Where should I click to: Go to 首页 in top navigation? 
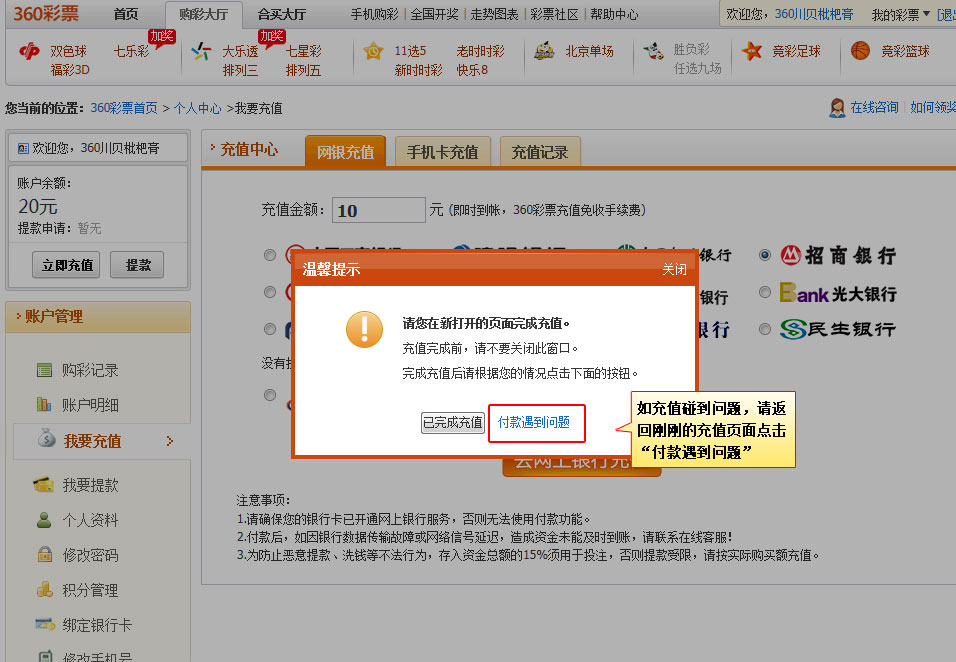(126, 15)
